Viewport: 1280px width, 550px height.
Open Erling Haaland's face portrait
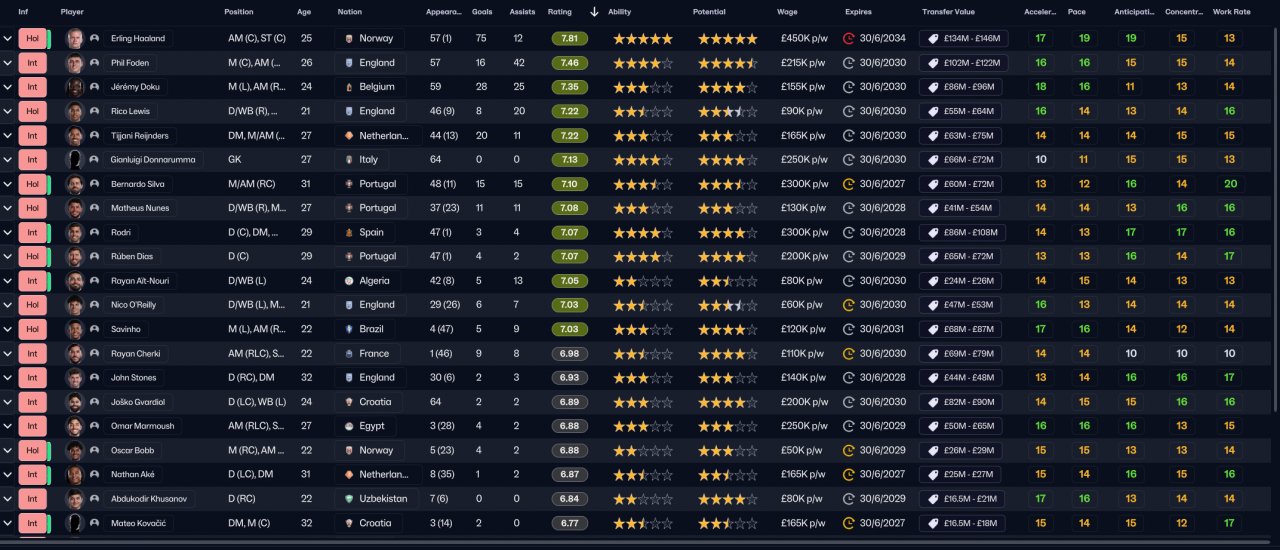74,39
